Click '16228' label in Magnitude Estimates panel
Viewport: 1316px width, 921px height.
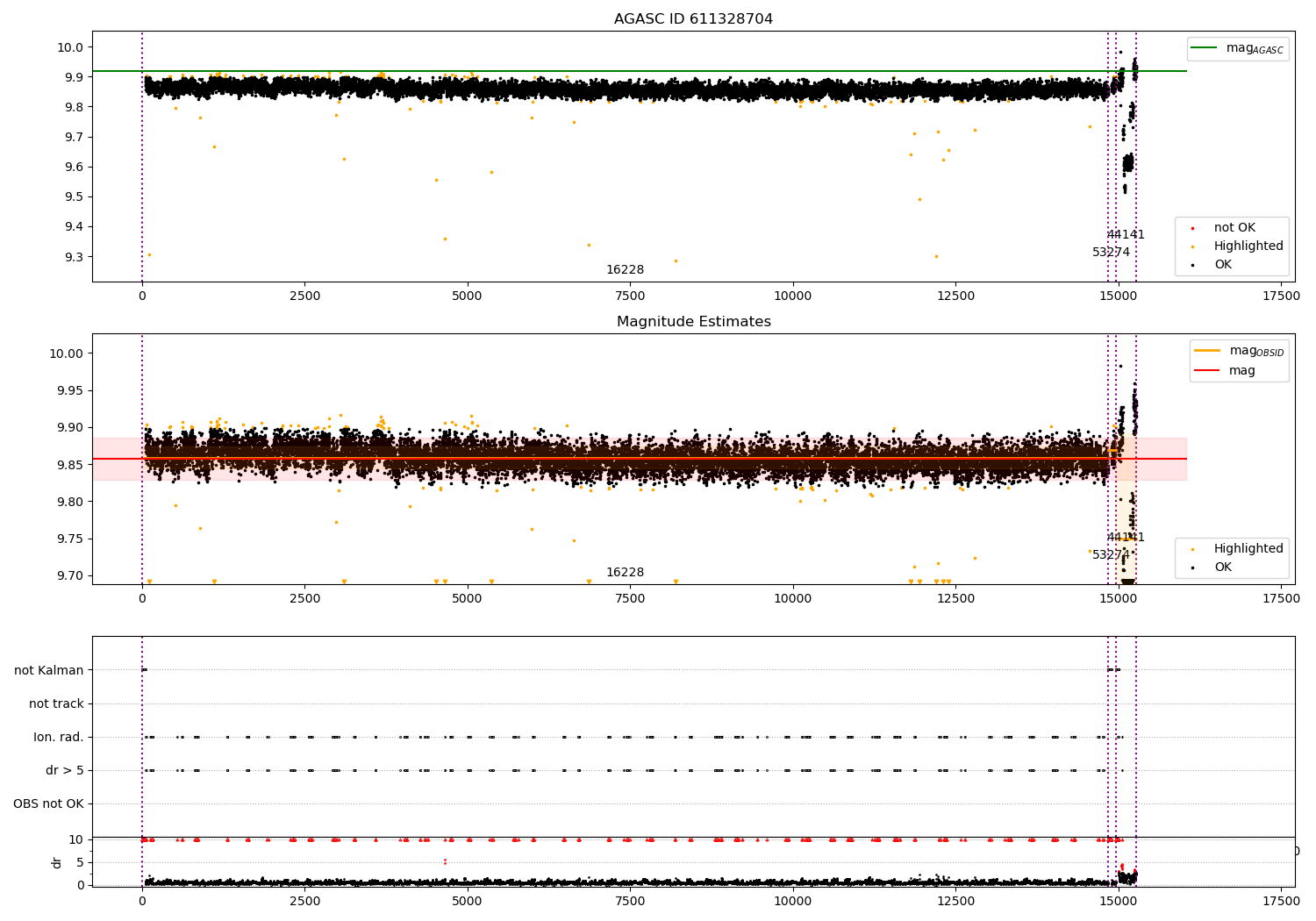point(625,573)
